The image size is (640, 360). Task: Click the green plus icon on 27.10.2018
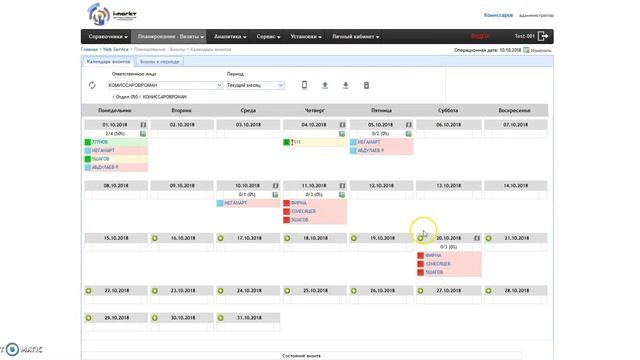[x=420, y=291]
